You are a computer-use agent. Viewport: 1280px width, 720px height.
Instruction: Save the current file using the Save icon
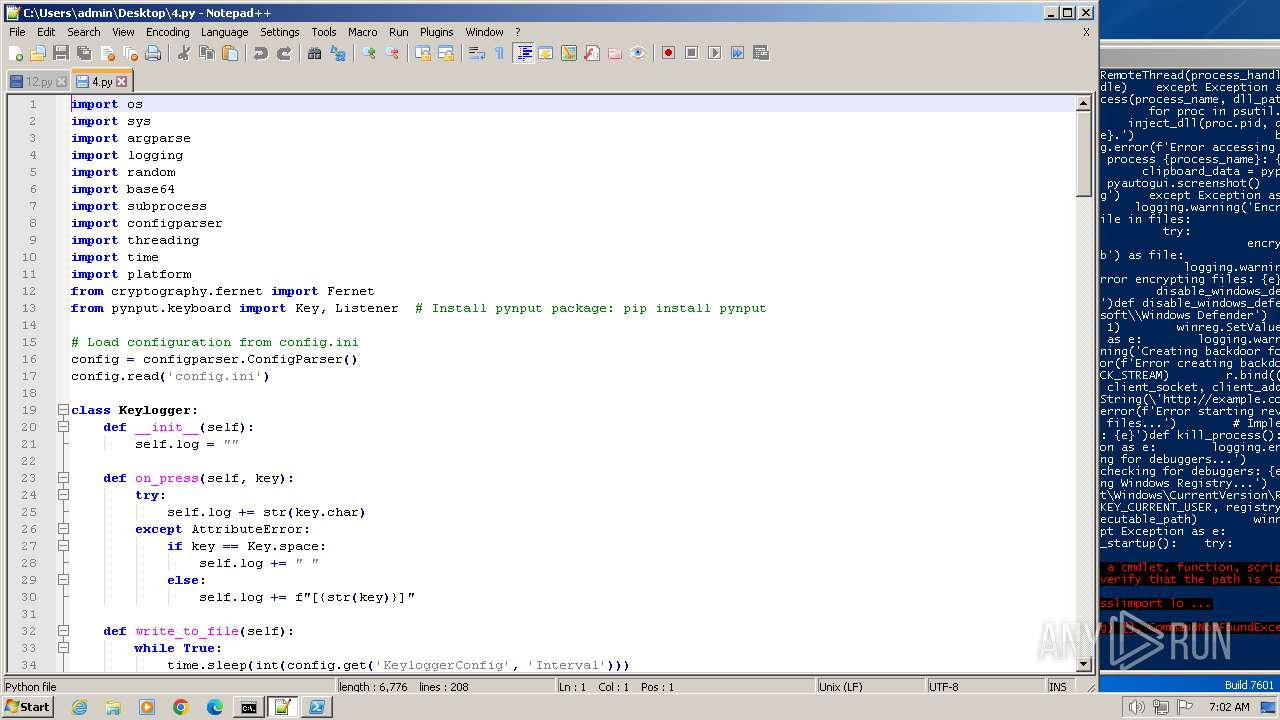pos(61,53)
